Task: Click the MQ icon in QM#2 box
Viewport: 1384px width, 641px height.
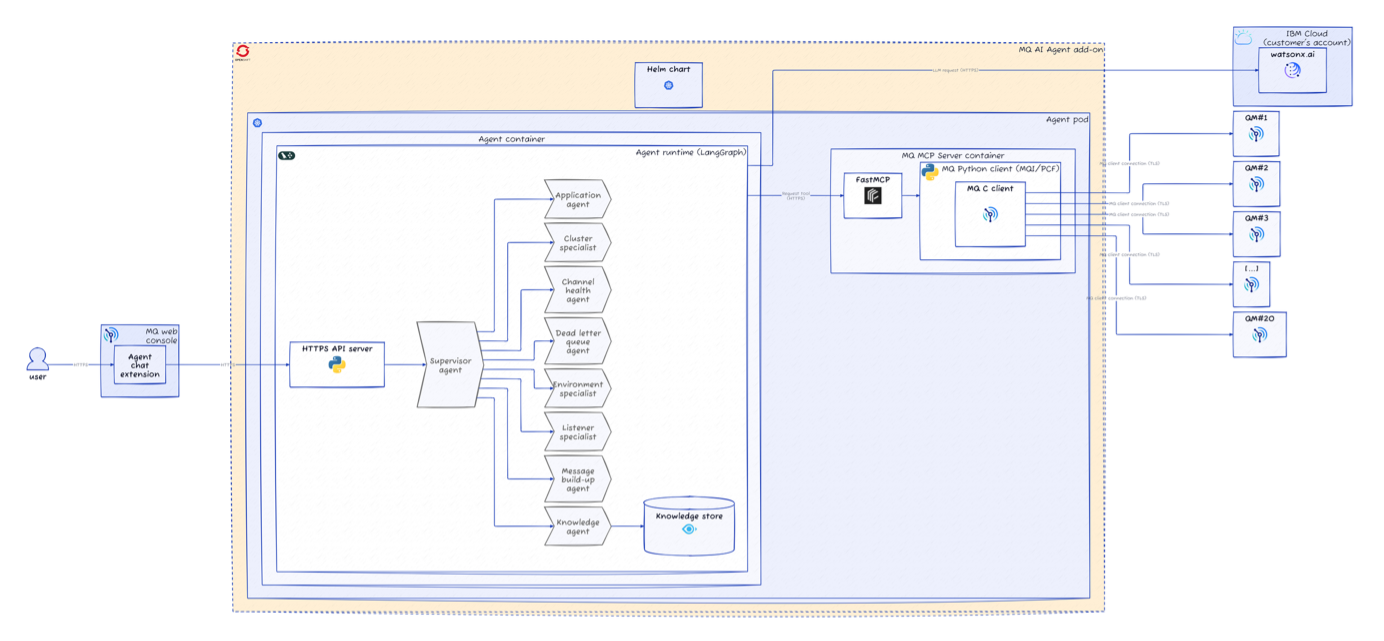Action: 1256,184
